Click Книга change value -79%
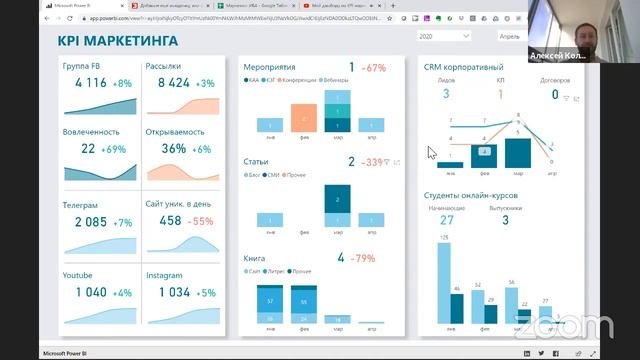The height and width of the screenshot is (360, 640). pyautogui.click(x=363, y=258)
